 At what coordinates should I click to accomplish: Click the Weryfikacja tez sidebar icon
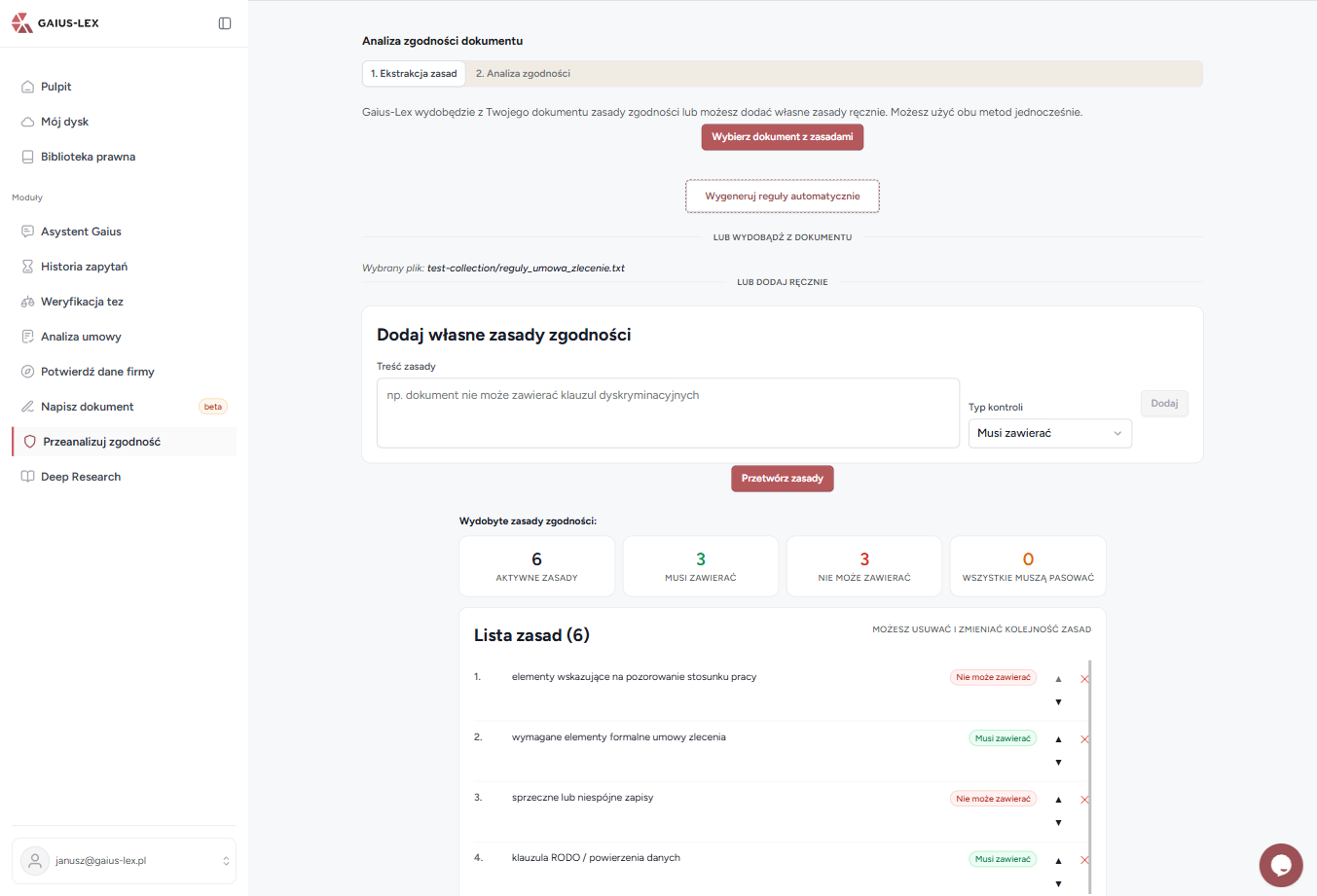coord(28,302)
